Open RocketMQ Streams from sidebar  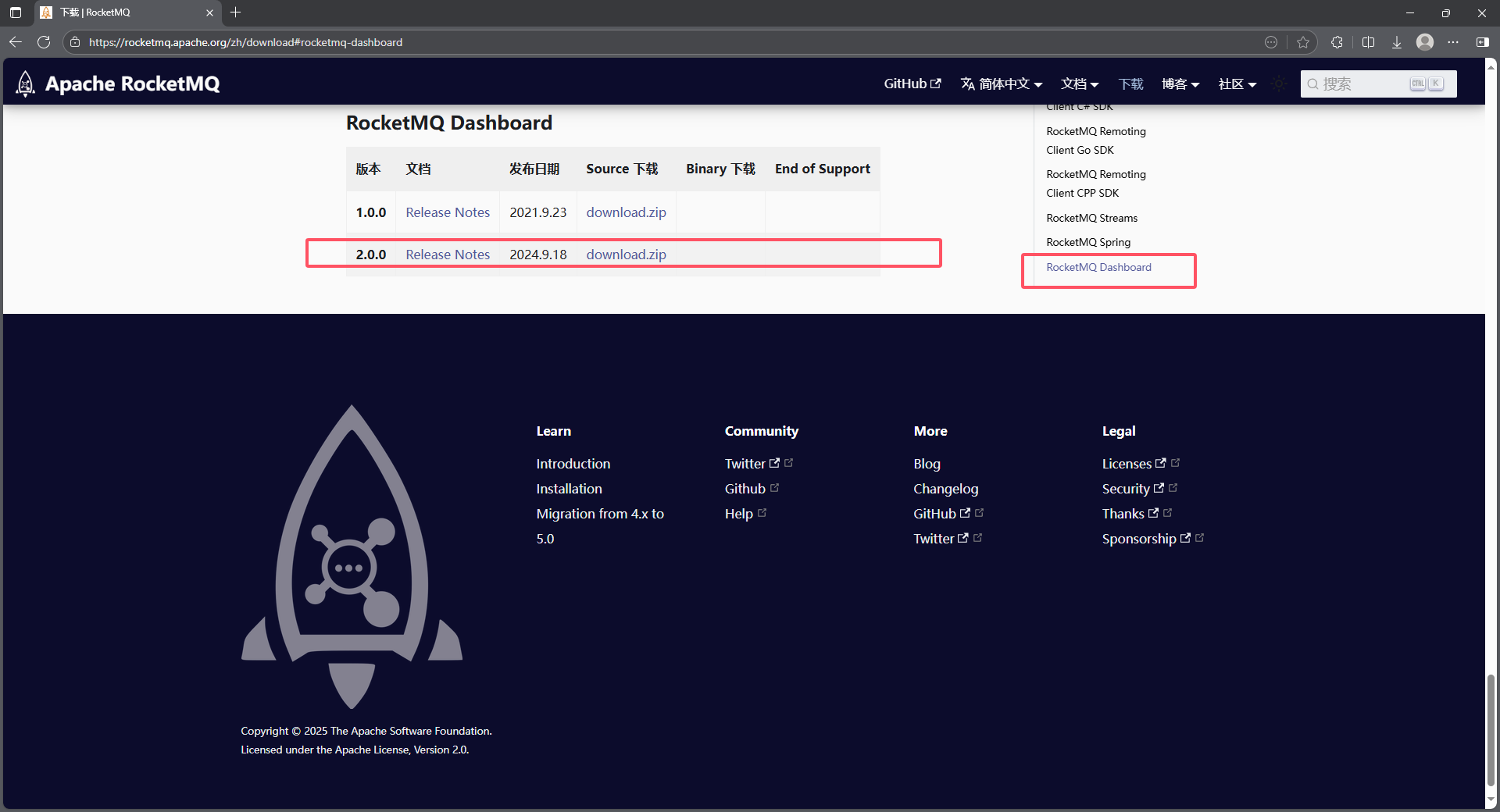1091,218
